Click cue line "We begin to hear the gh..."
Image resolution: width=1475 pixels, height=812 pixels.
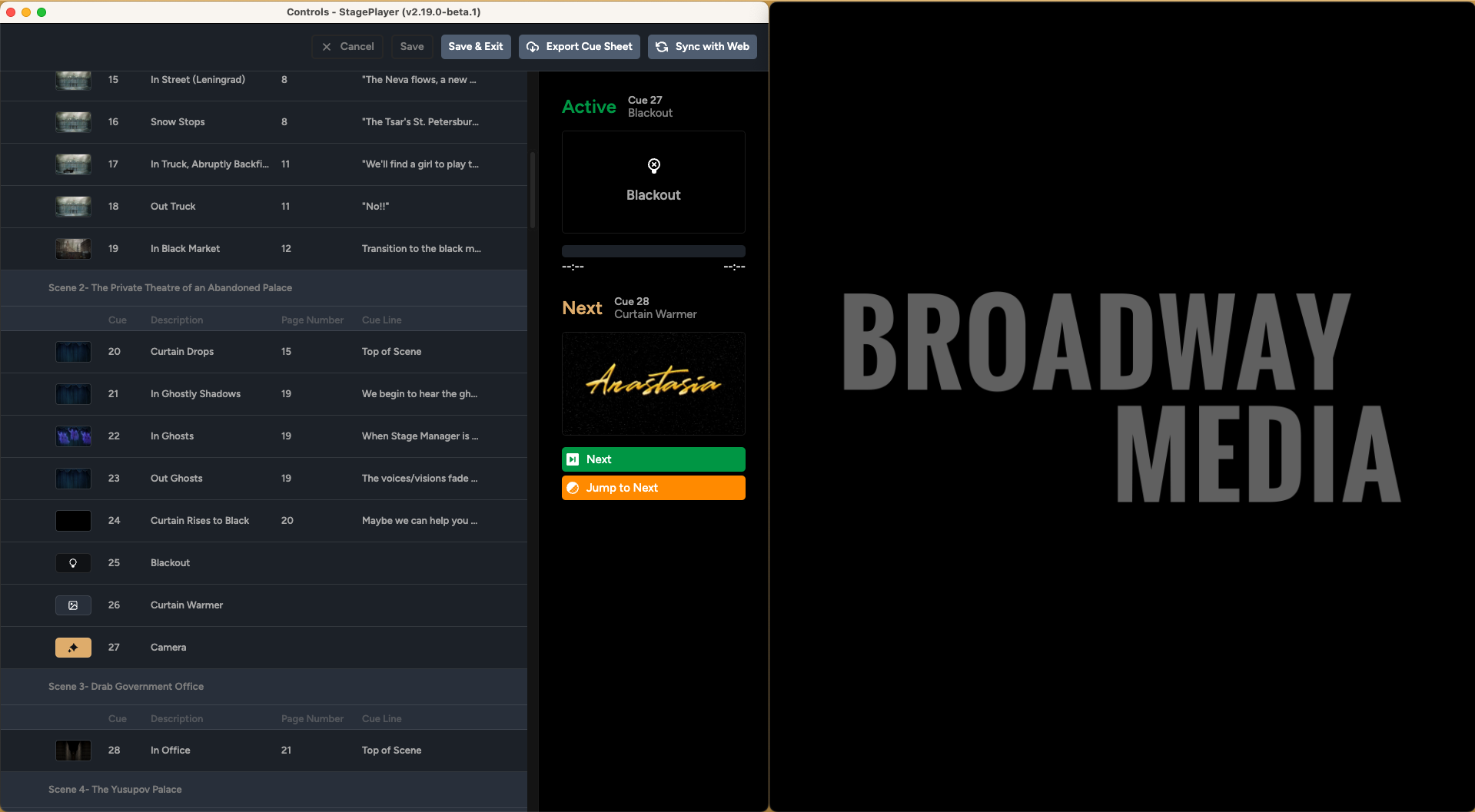pyautogui.click(x=420, y=394)
